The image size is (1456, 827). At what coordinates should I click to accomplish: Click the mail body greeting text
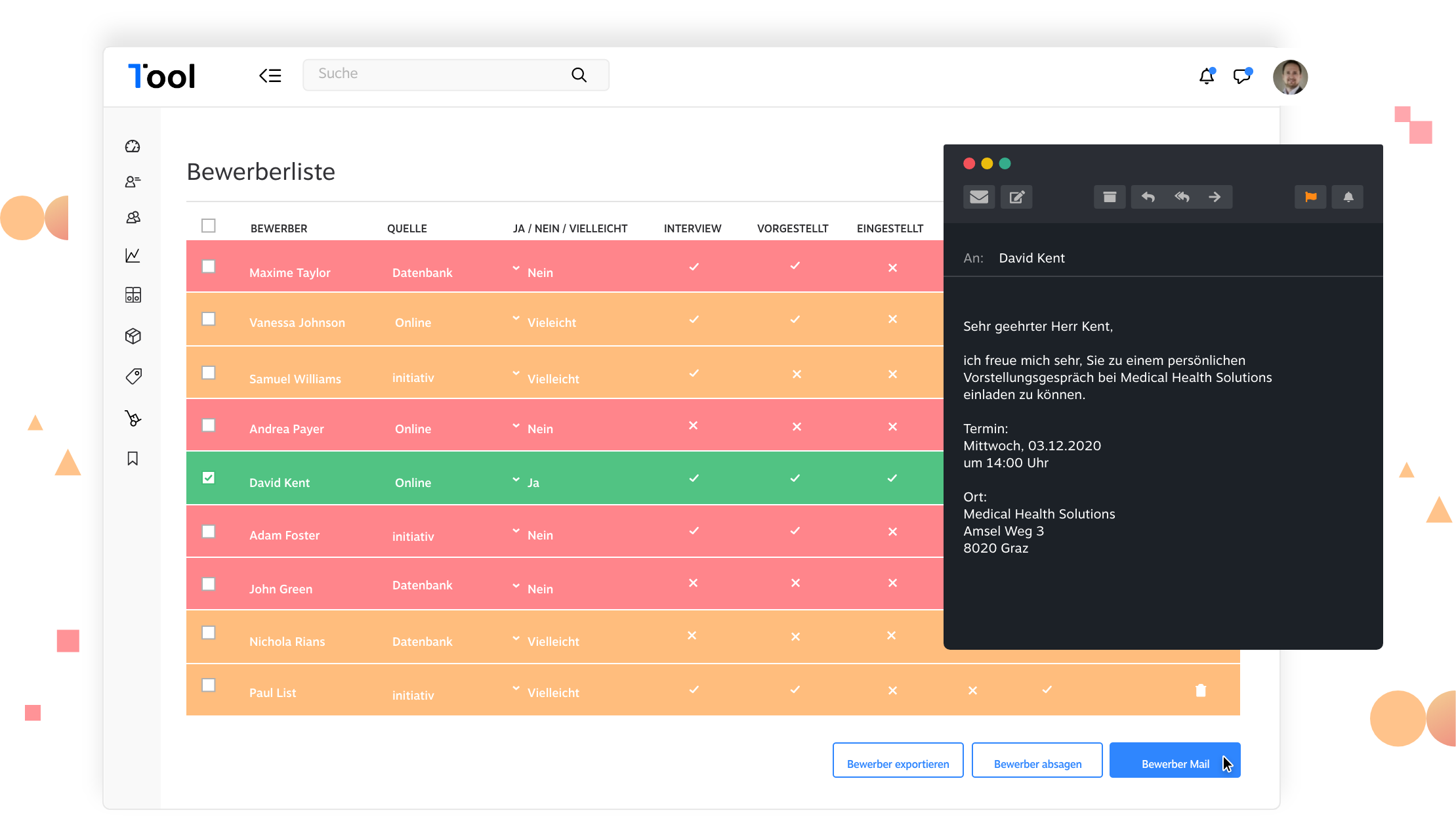[x=1037, y=326]
